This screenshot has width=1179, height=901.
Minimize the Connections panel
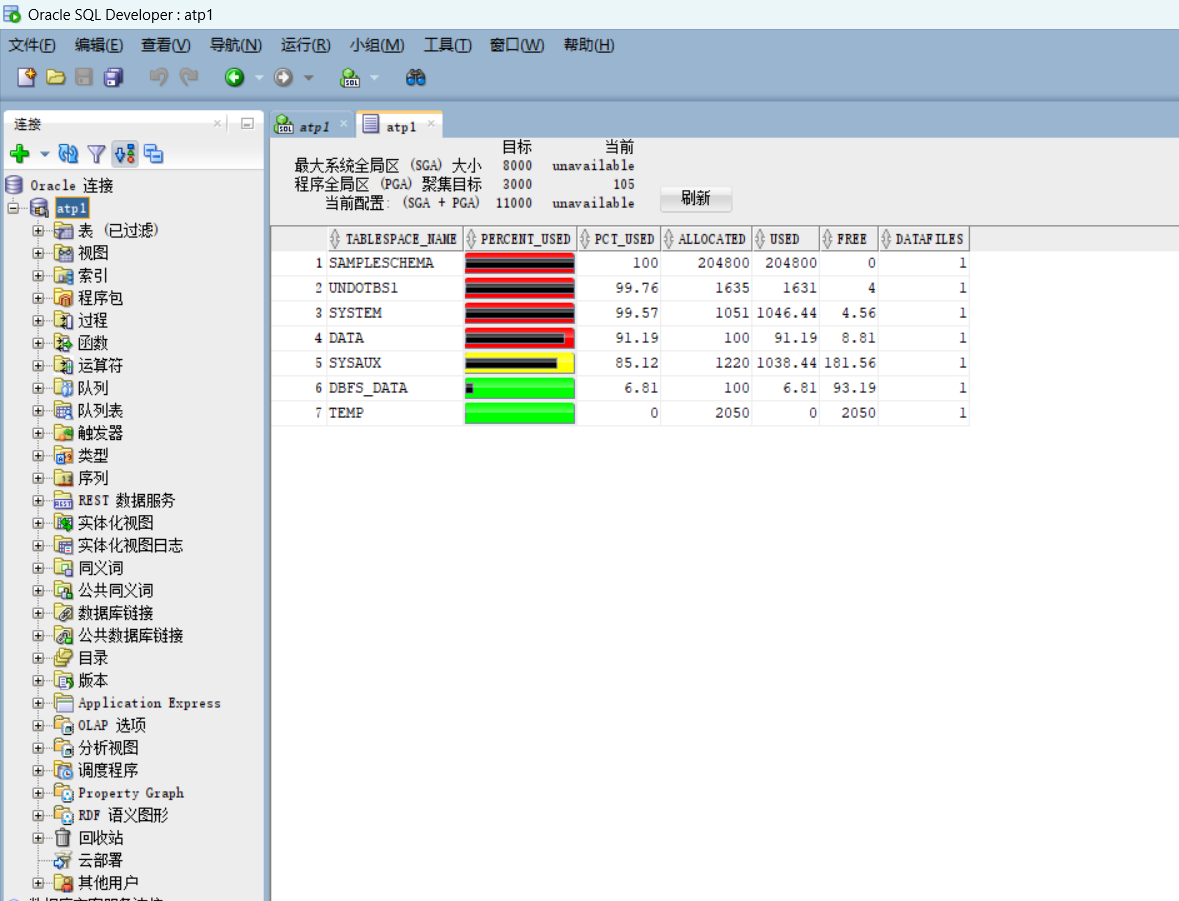point(247,123)
